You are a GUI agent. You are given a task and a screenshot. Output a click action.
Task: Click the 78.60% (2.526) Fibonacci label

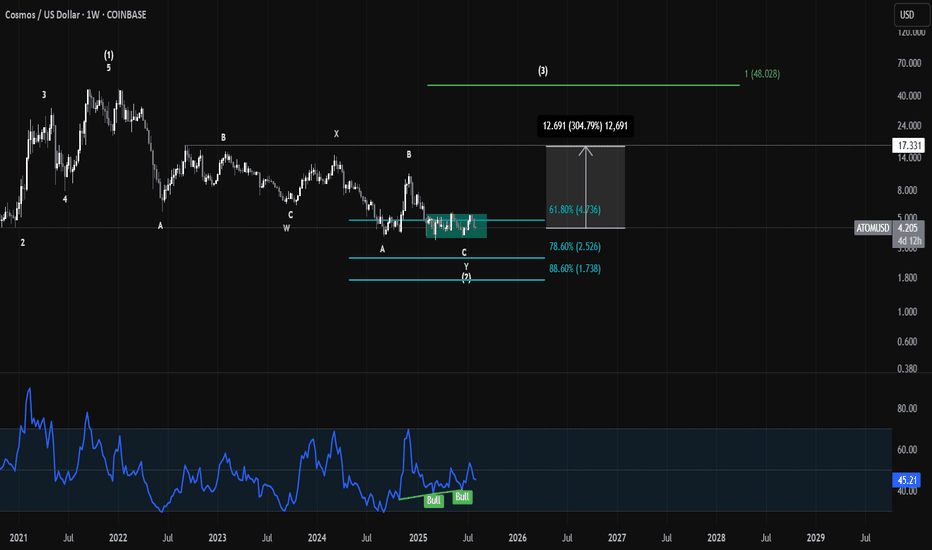click(574, 246)
